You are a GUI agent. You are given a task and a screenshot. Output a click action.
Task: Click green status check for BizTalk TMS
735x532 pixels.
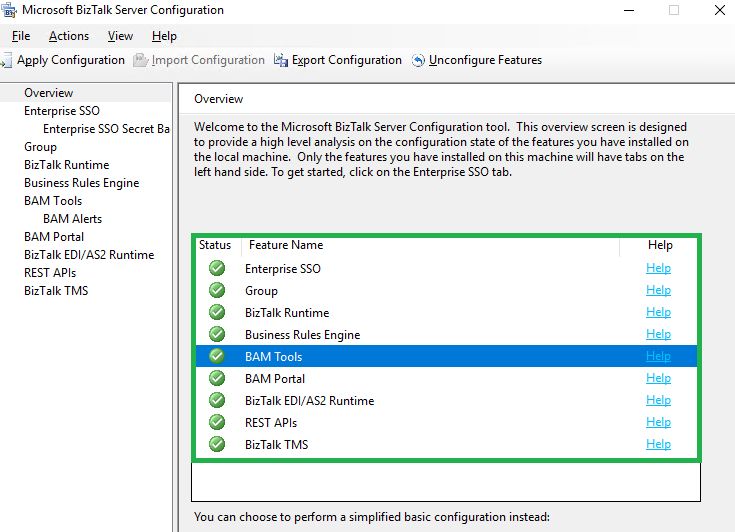point(217,444)
